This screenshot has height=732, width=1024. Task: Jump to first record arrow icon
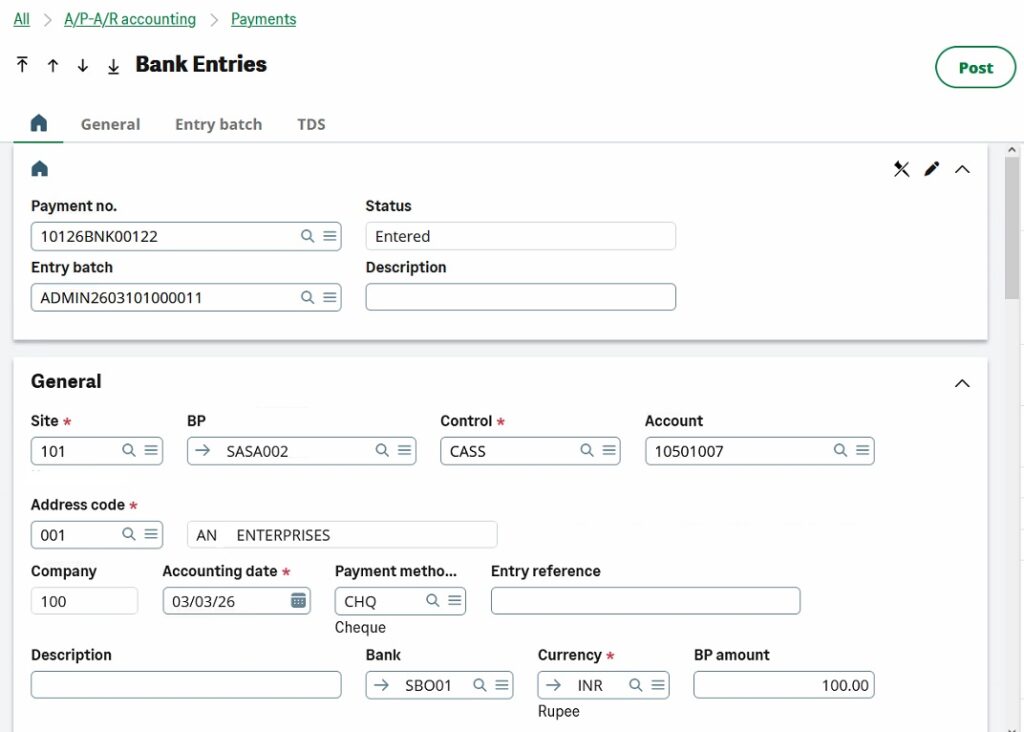pyautogui.click(x=22, y=65)
